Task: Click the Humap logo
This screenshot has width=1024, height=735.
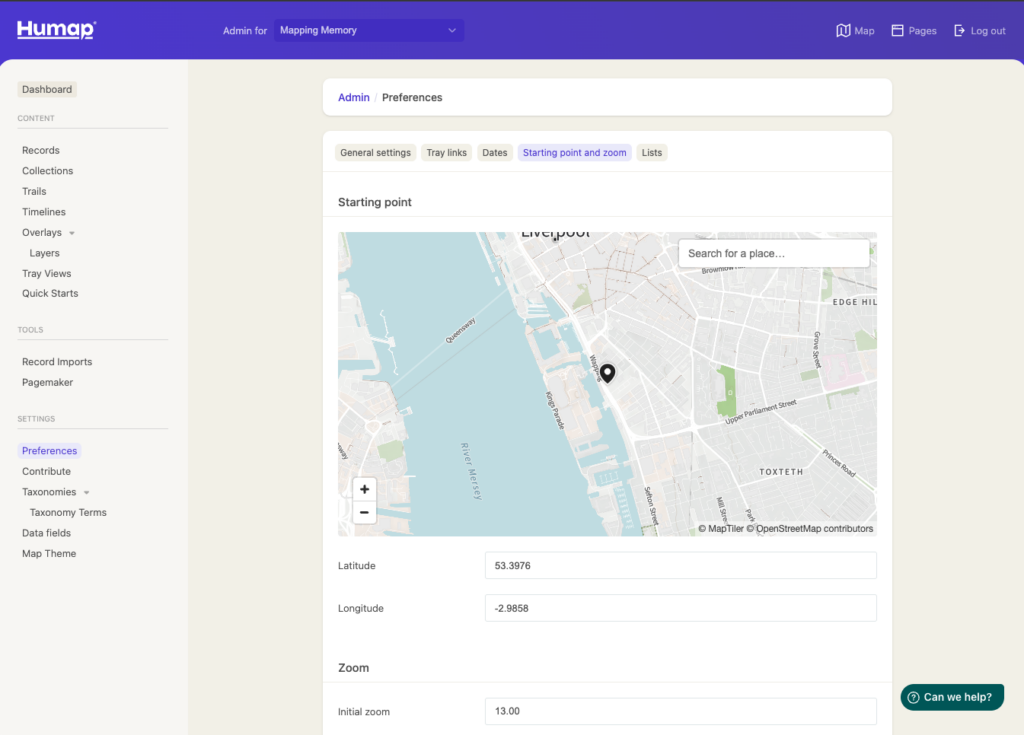Action: point(56,30)
